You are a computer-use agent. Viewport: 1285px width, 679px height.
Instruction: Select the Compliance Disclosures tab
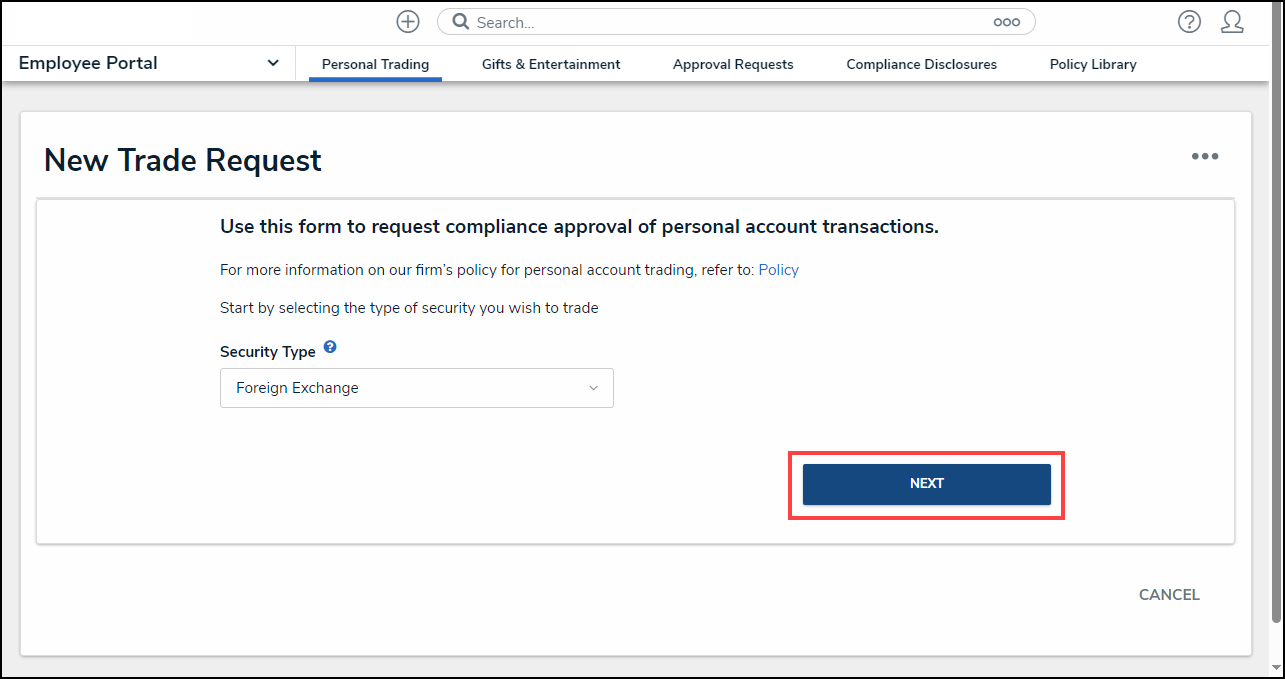point(921,64)
